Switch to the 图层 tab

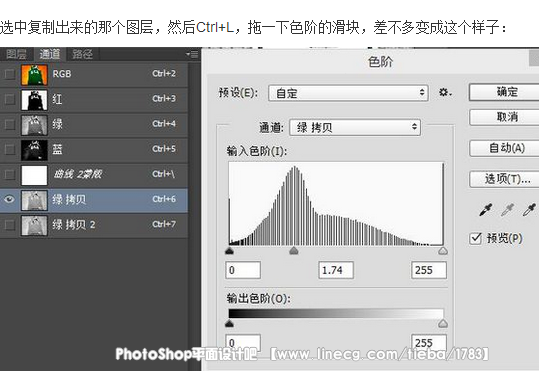pos(16,54)
